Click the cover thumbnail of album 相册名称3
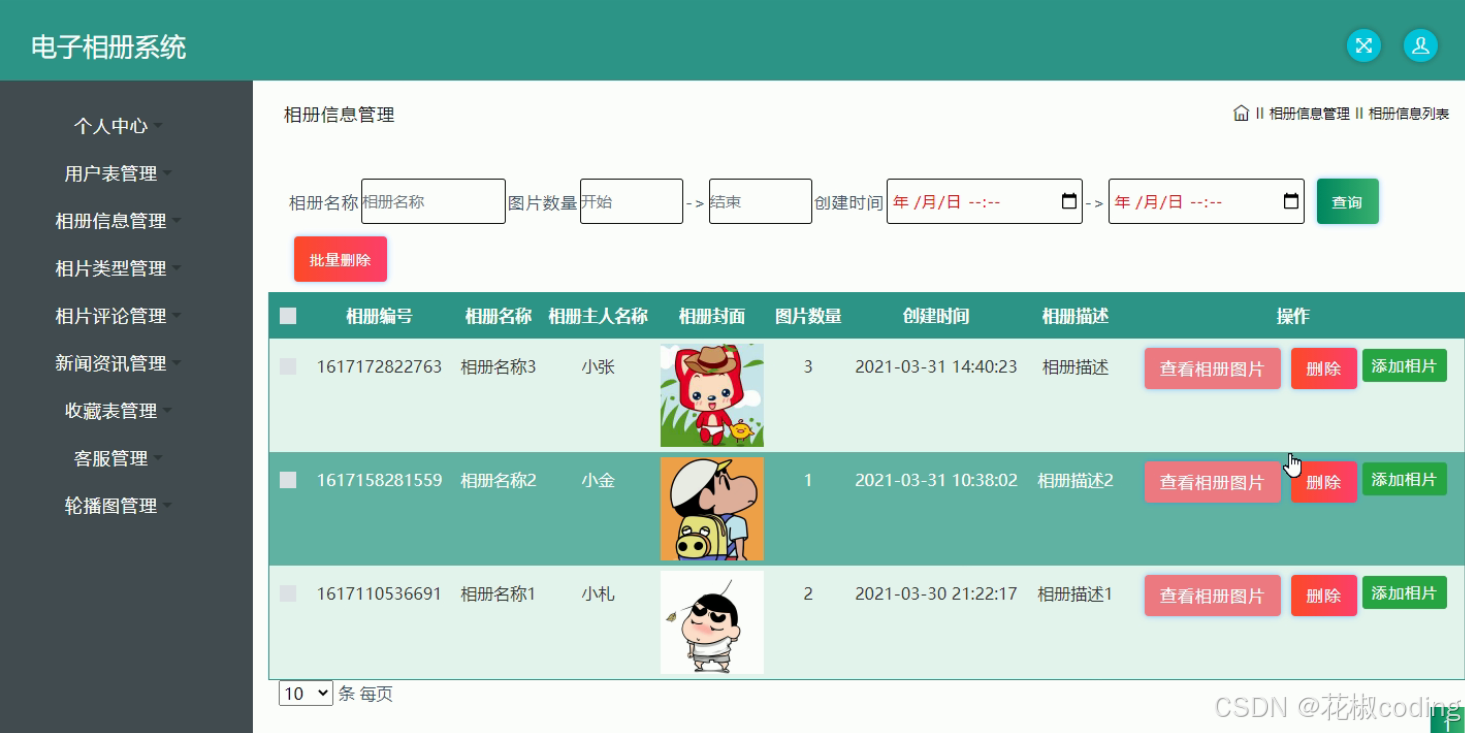Screen dimensions: 1465x733 click(x=711, y=394)
